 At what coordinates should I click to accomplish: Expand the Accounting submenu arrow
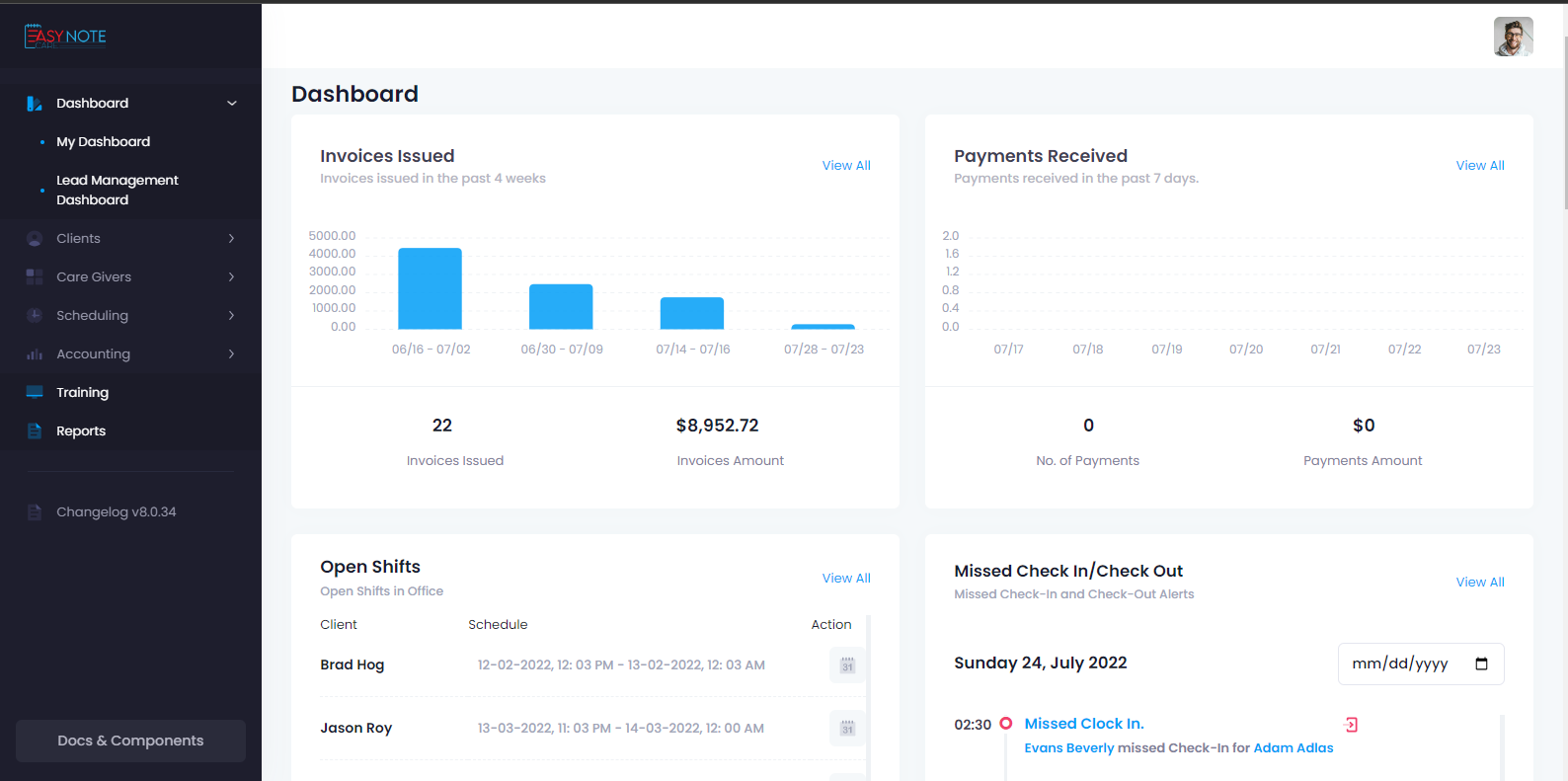(x=232, y=354)
